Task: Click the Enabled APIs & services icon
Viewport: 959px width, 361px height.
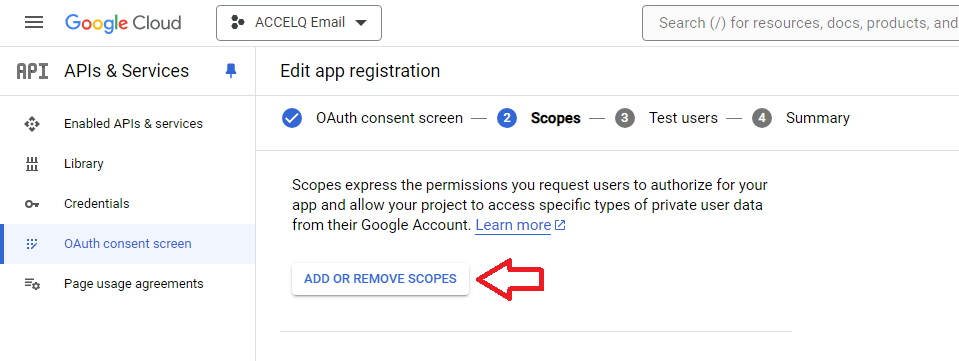Action: 32,124
